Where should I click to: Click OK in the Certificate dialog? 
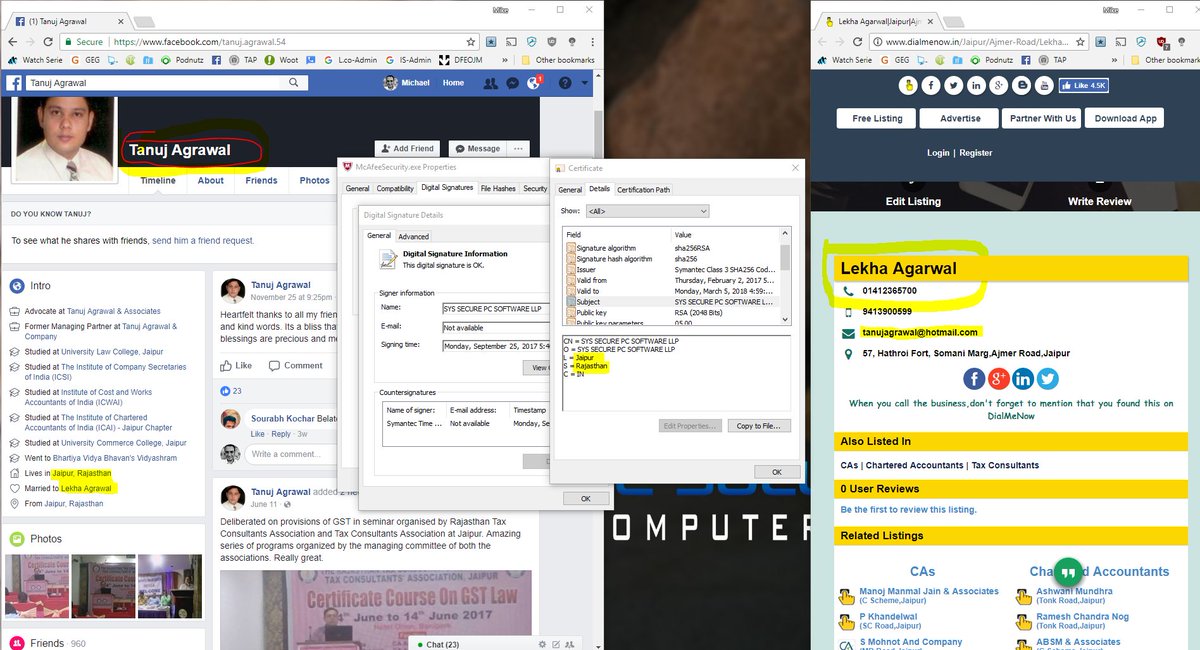click(777, 471)
